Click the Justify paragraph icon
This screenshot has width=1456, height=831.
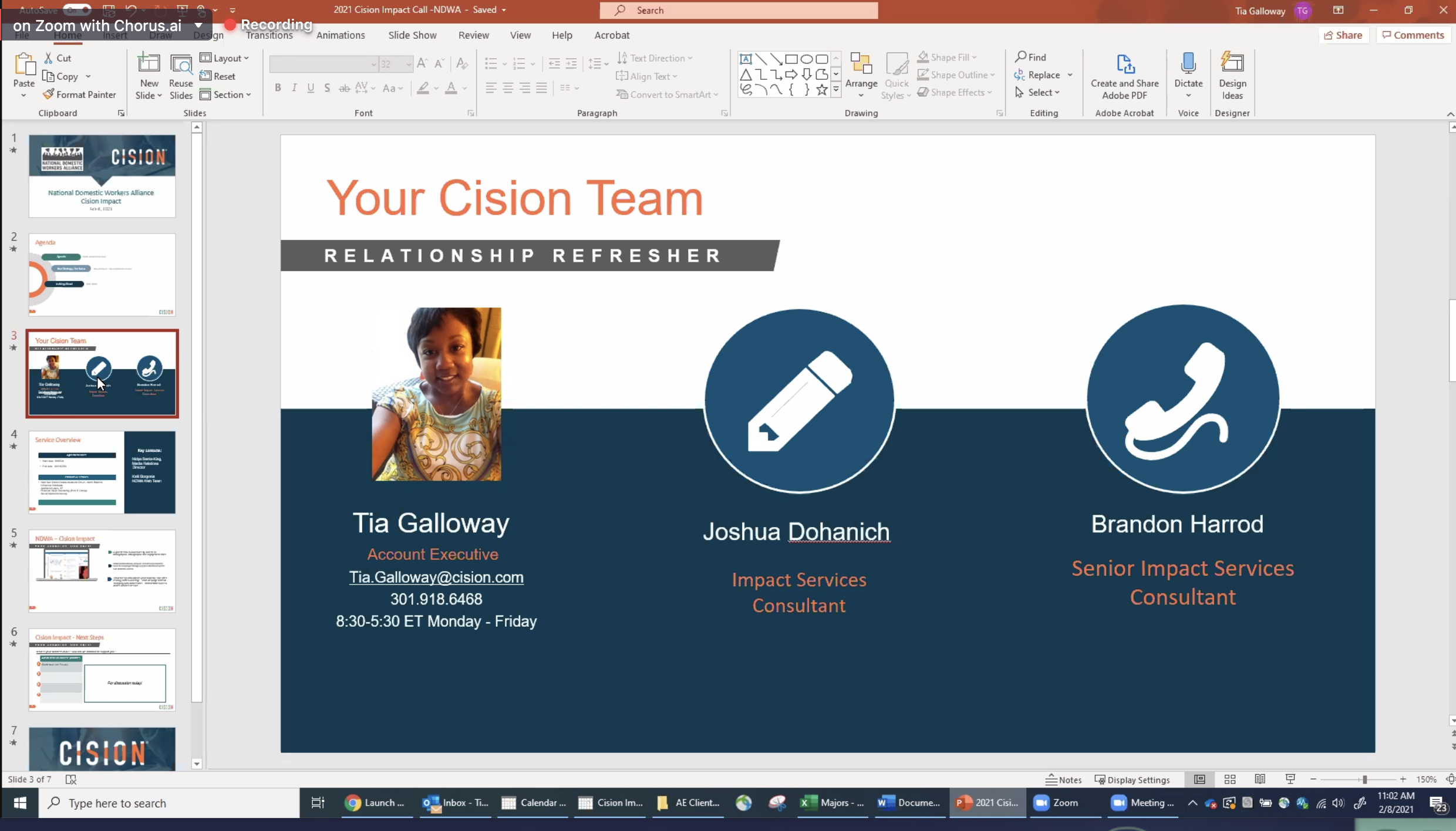coord(541,88)
